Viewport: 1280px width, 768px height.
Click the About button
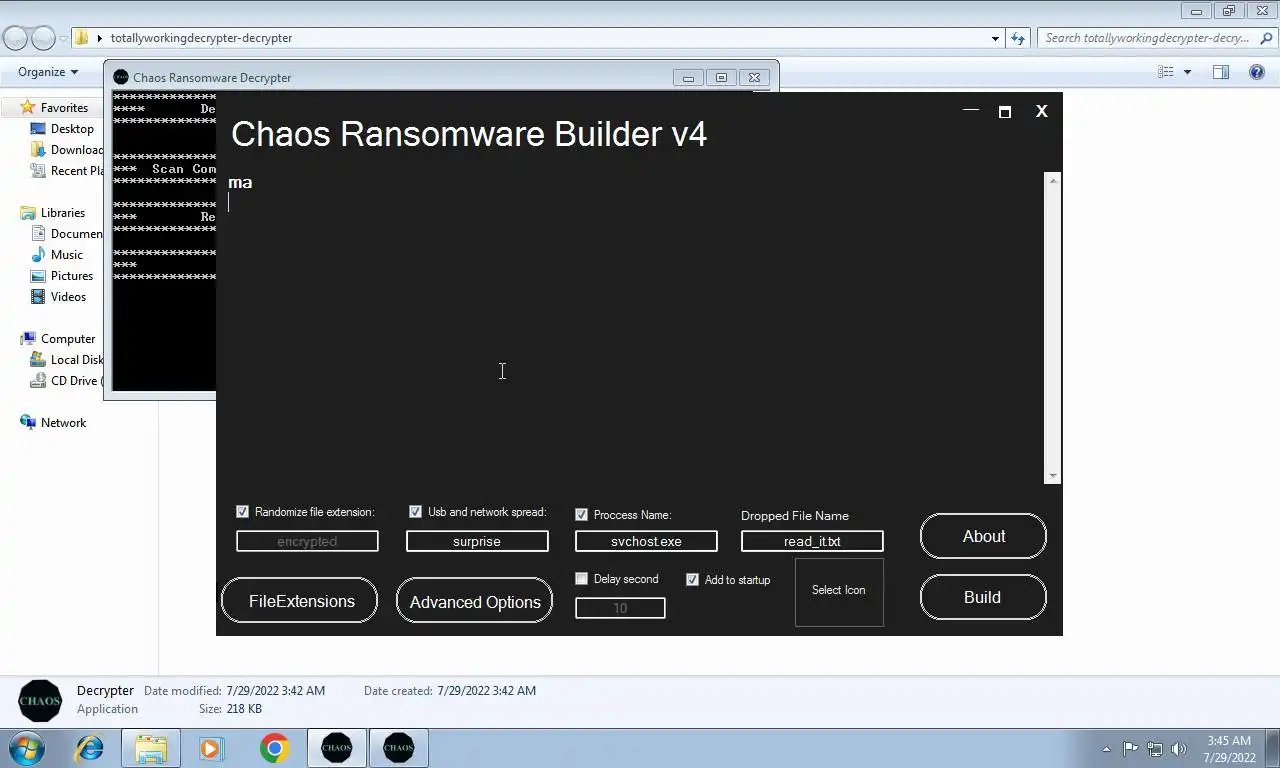[983, 537]
